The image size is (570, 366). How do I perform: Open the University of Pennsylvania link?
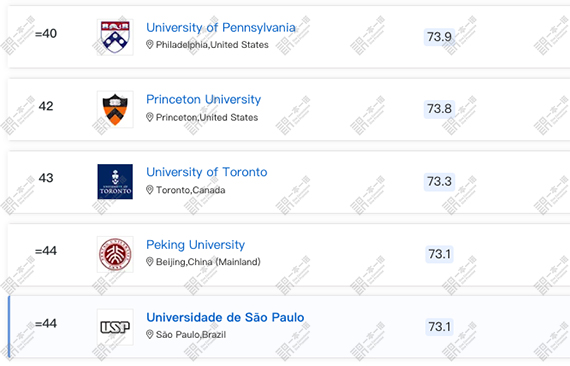click(221, 28)
